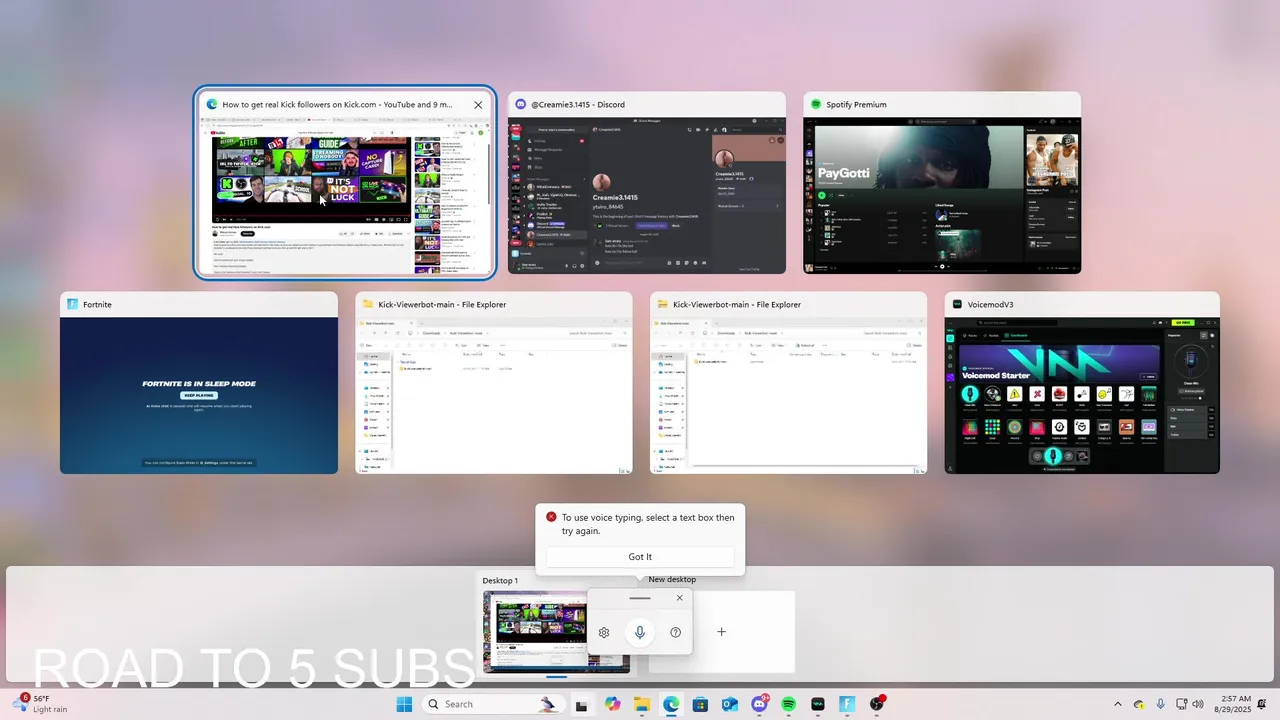Image resolution: width=1280 pixels, height=720 pixels.
Task: Open voice typing settings gear
Action: [604, 632]
